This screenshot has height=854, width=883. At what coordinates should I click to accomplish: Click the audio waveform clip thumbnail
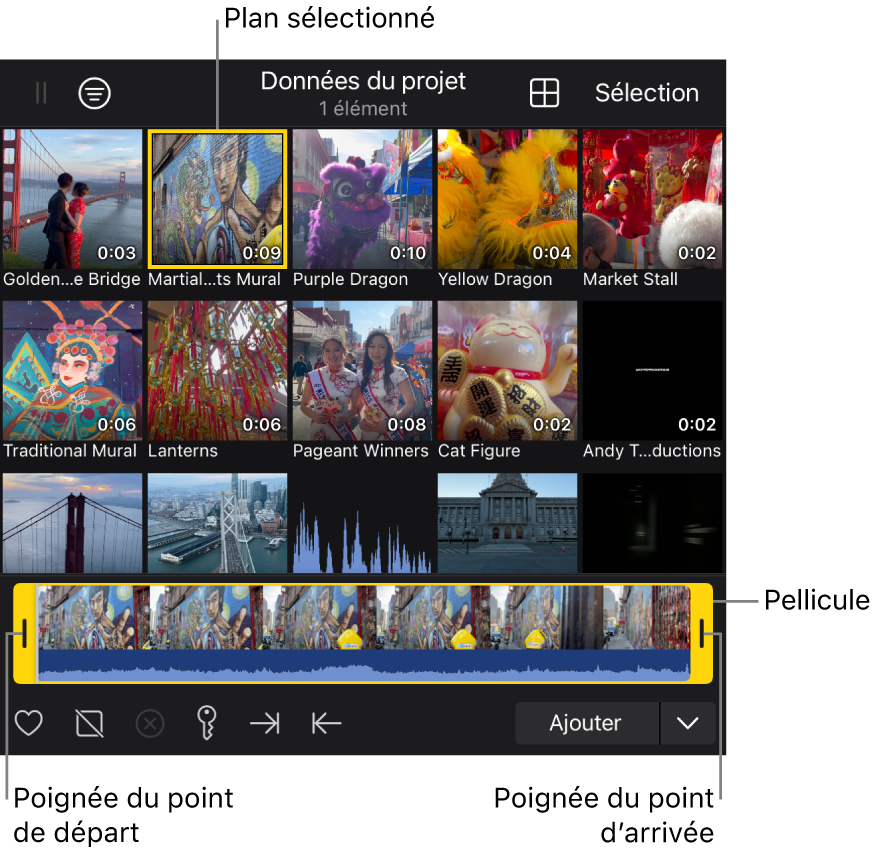pos(362,524)
